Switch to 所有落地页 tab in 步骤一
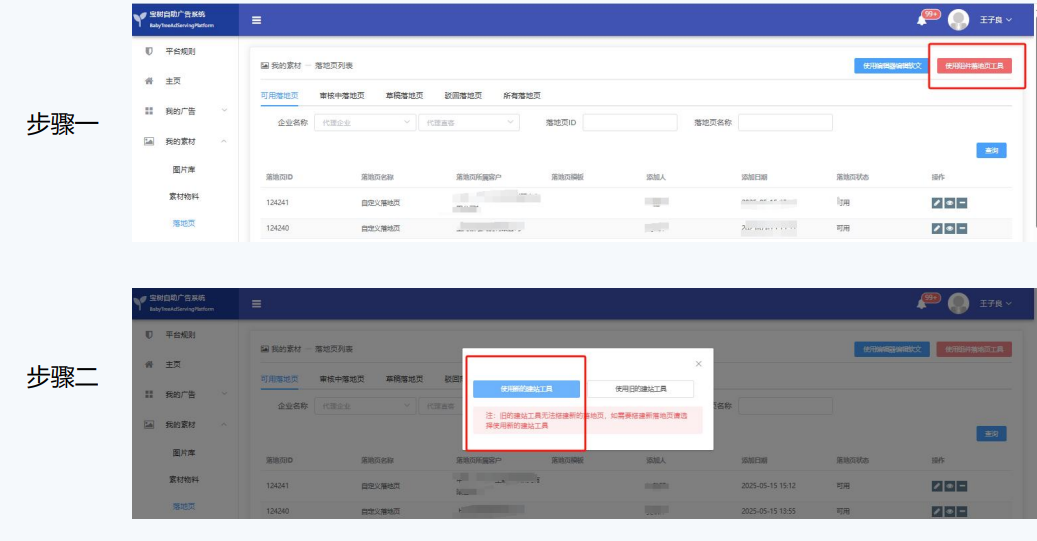This screenshot has height=541, width=1037. [521, 96]
